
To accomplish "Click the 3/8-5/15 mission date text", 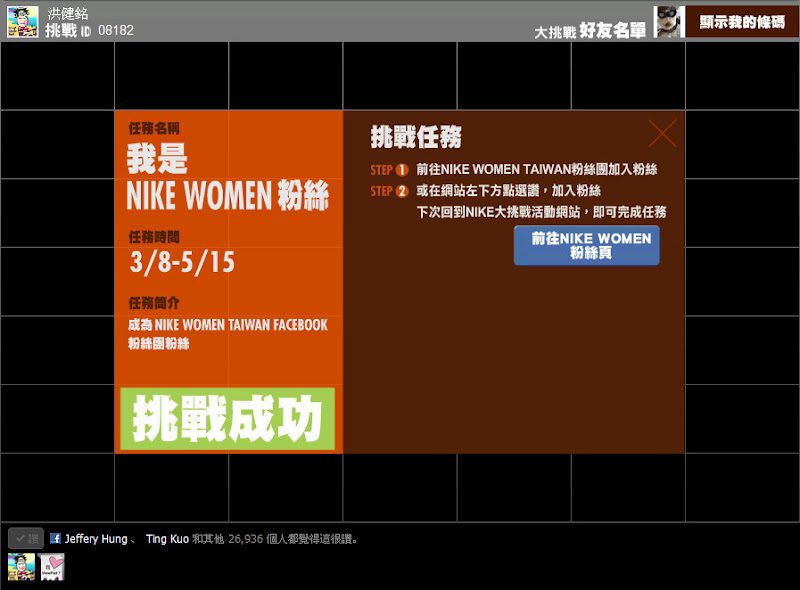I will point(182,262).
